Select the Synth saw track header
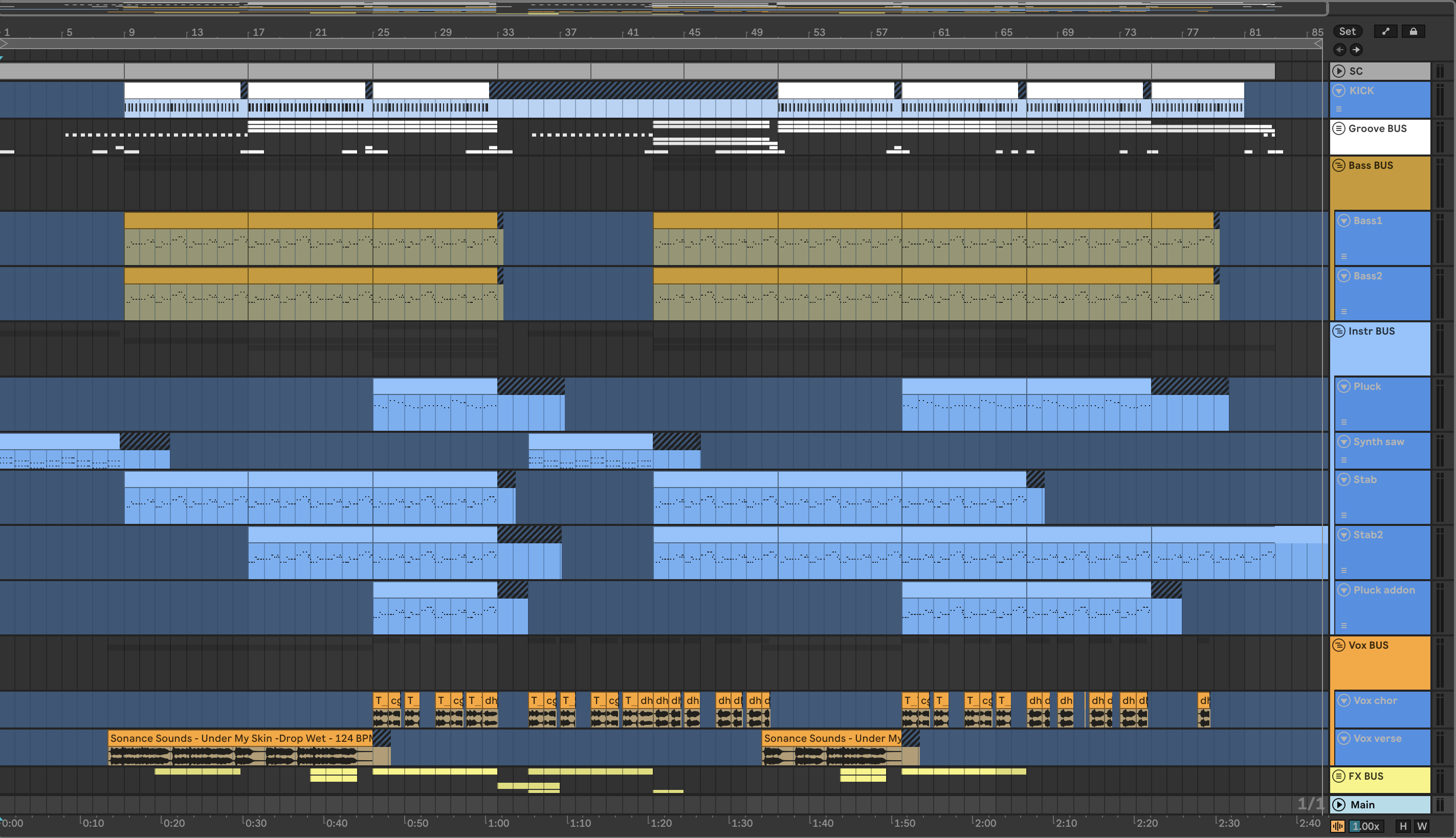This screenshot has height=838, width=1456. pos(1378,442)
